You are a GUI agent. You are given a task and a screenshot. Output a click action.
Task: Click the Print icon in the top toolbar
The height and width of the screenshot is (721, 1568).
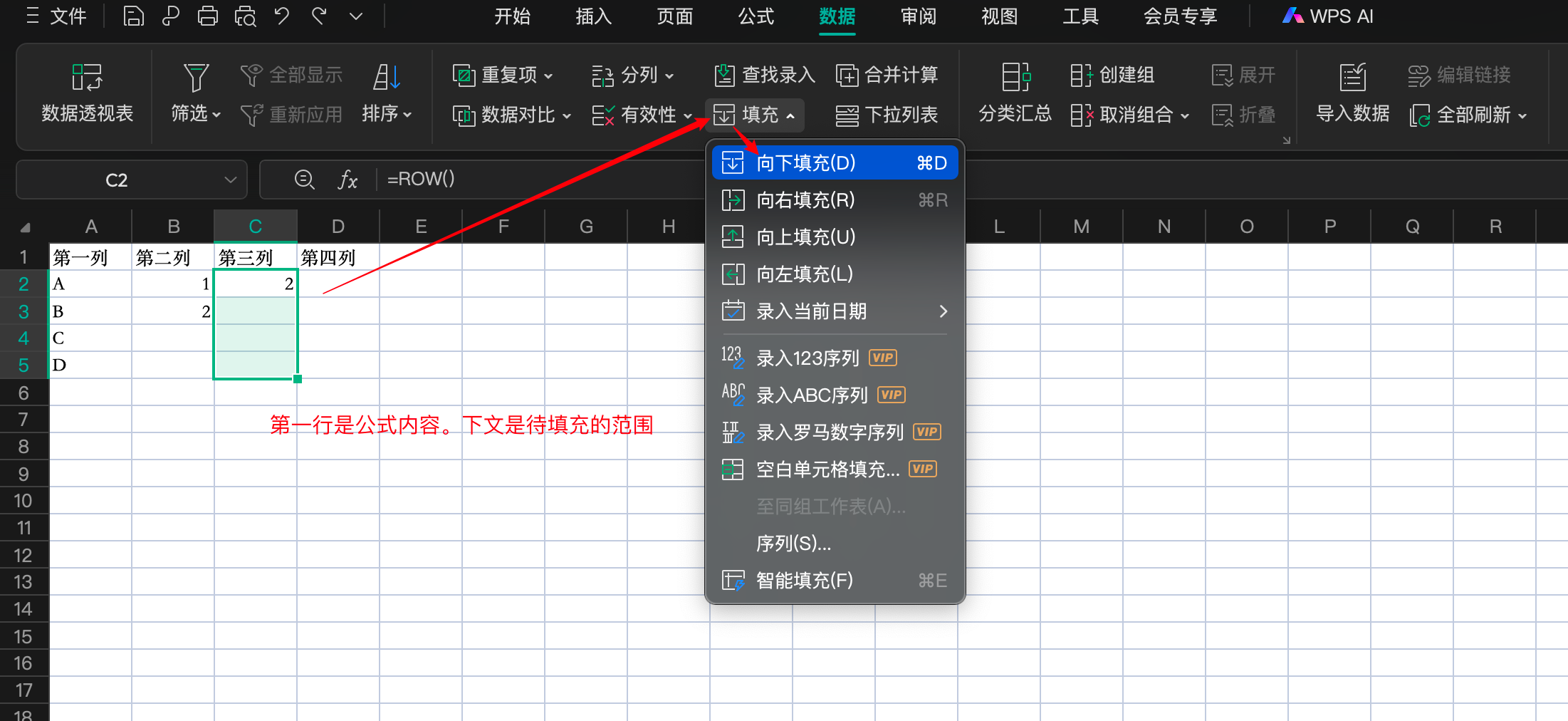[x=207, y=16]
